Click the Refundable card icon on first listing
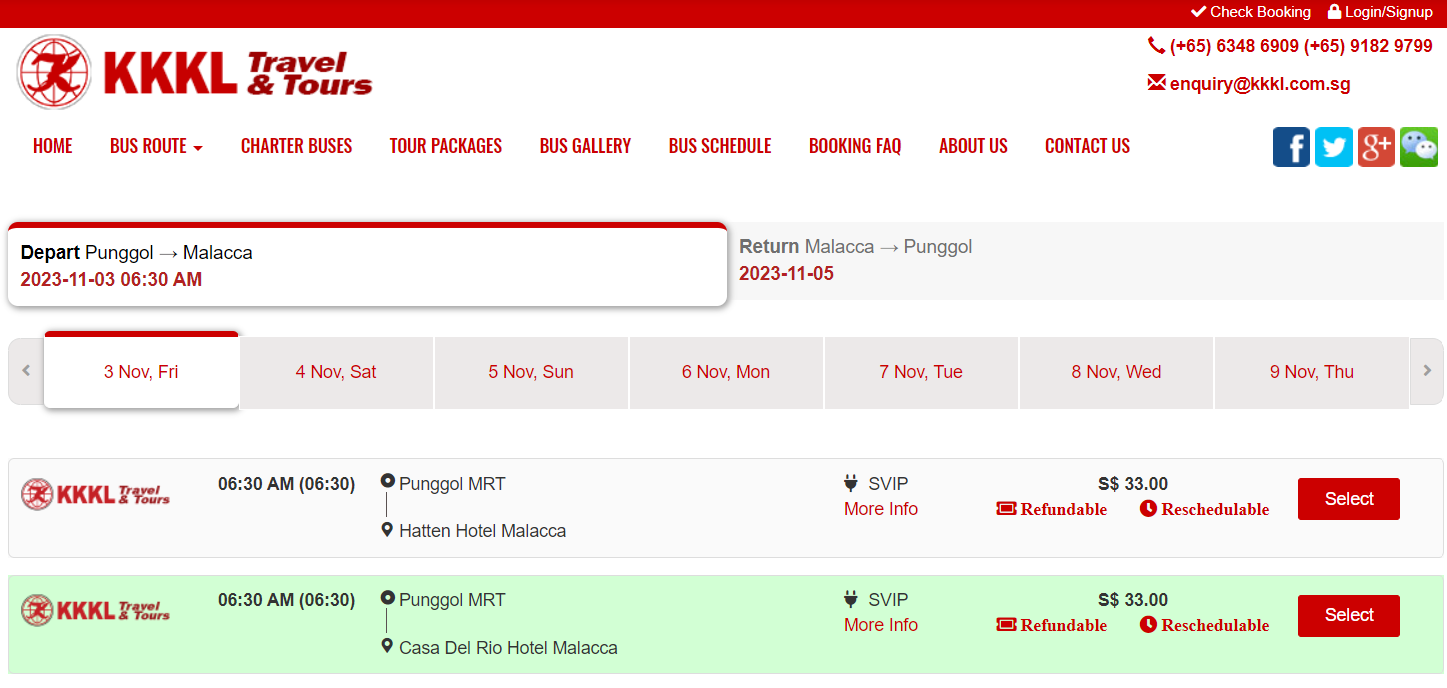This screenshot has width=1447, height=688. coord(1005,509)
